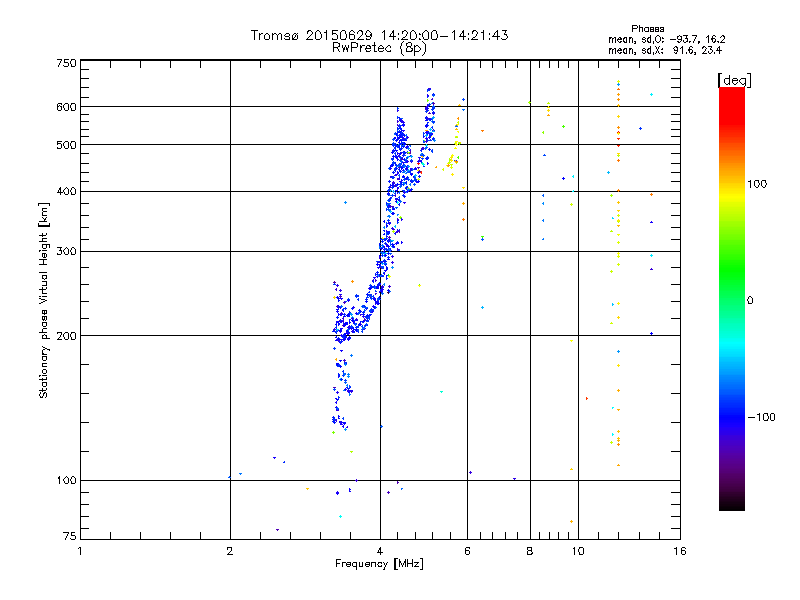Click the y-axis tick label '300'
The image size is (800, 600).
[x=66, y=252]
